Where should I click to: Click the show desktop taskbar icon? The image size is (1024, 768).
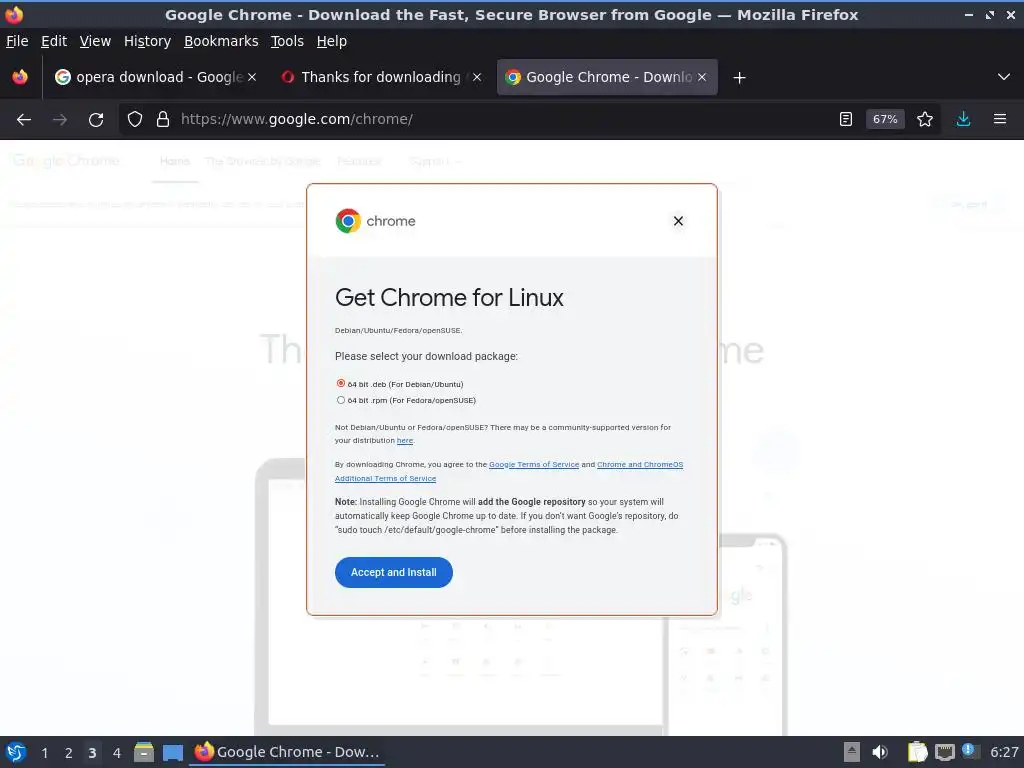172,753
